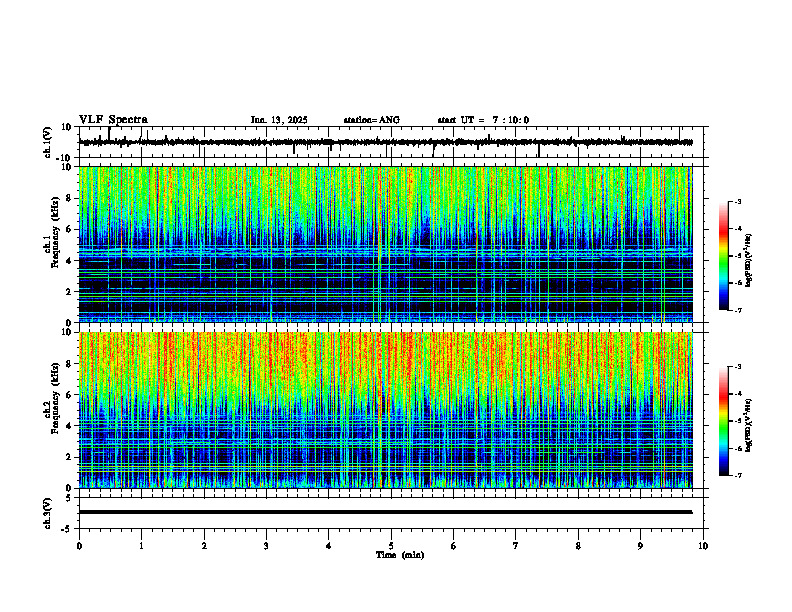Click the '2' tick on the time axis

coord(204,546)
